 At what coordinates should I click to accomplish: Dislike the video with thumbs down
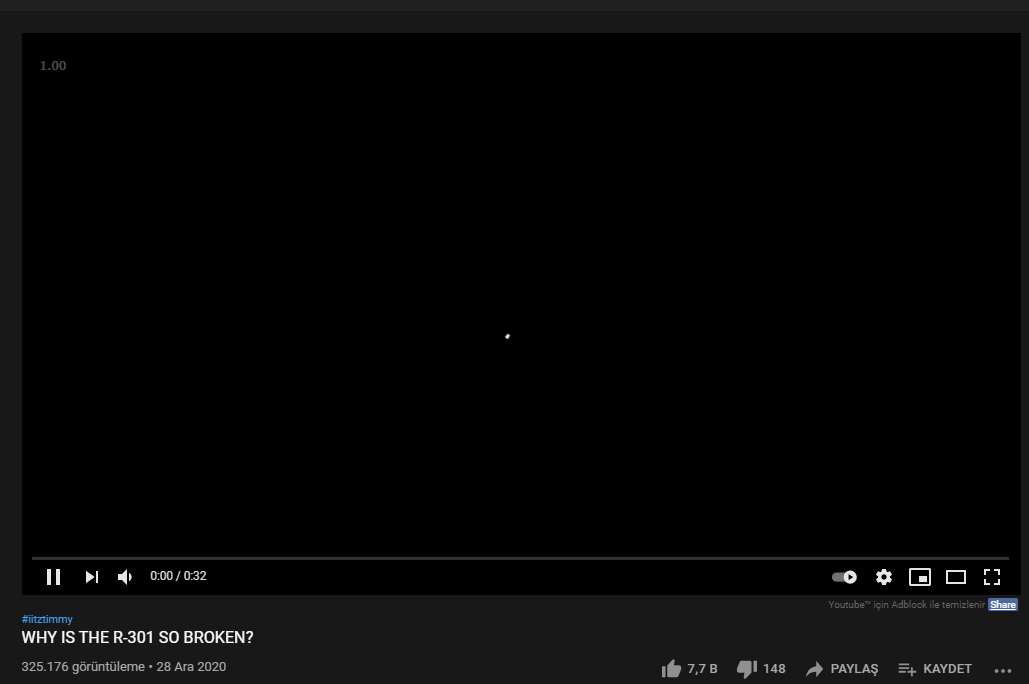point(747,668)
